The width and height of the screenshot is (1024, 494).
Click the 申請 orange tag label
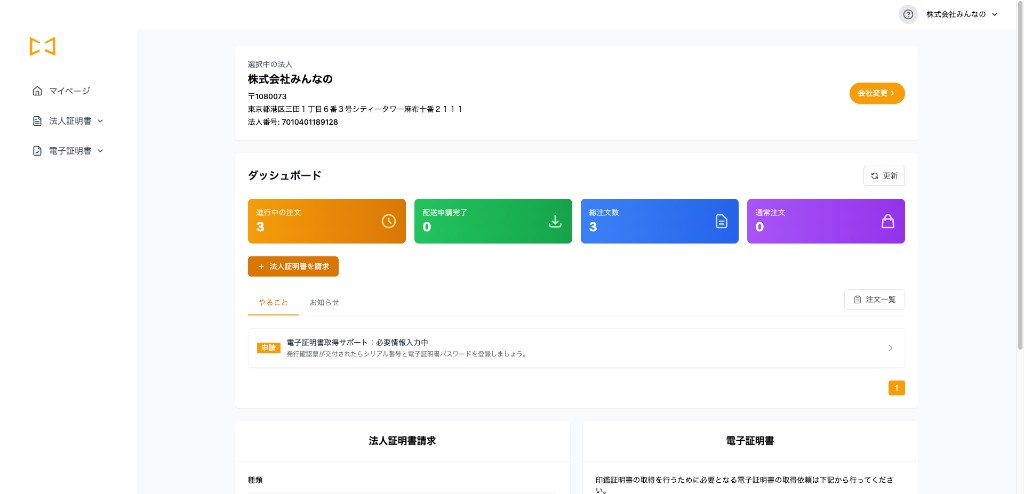(268, 348)
